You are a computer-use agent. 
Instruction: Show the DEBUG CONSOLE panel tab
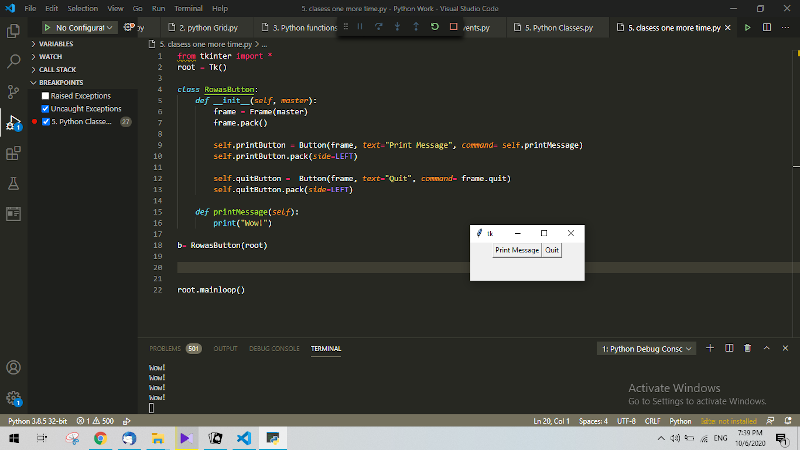point(274,348)
